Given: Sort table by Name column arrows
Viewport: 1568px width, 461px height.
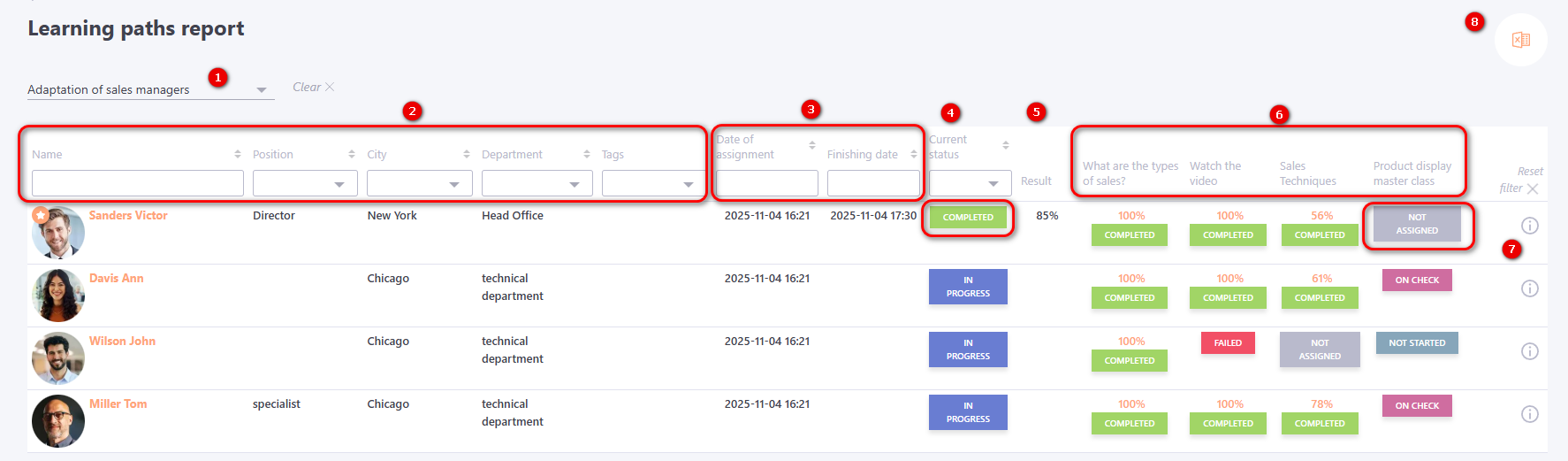Looking at the screenshot, I should tap(237, 154).
